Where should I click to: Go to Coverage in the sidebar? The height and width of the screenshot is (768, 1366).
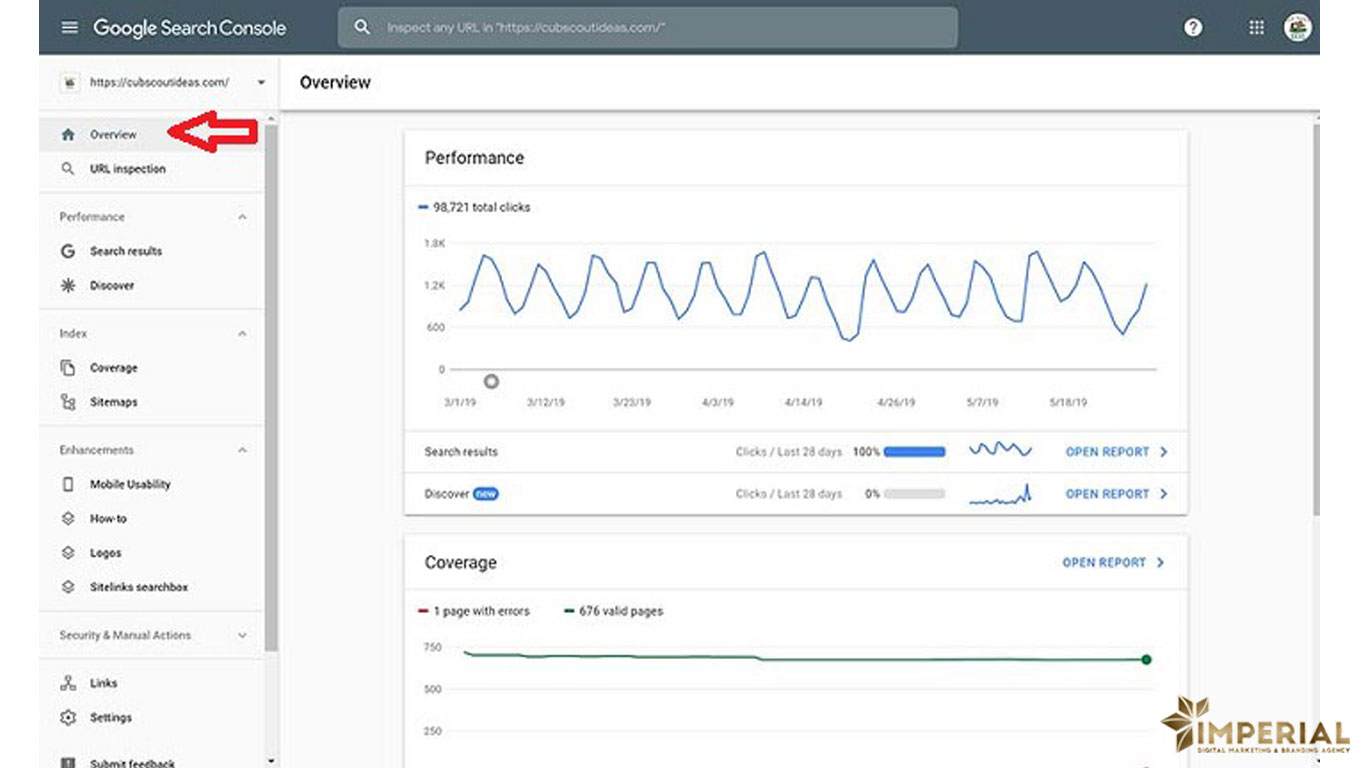[113, 368]
